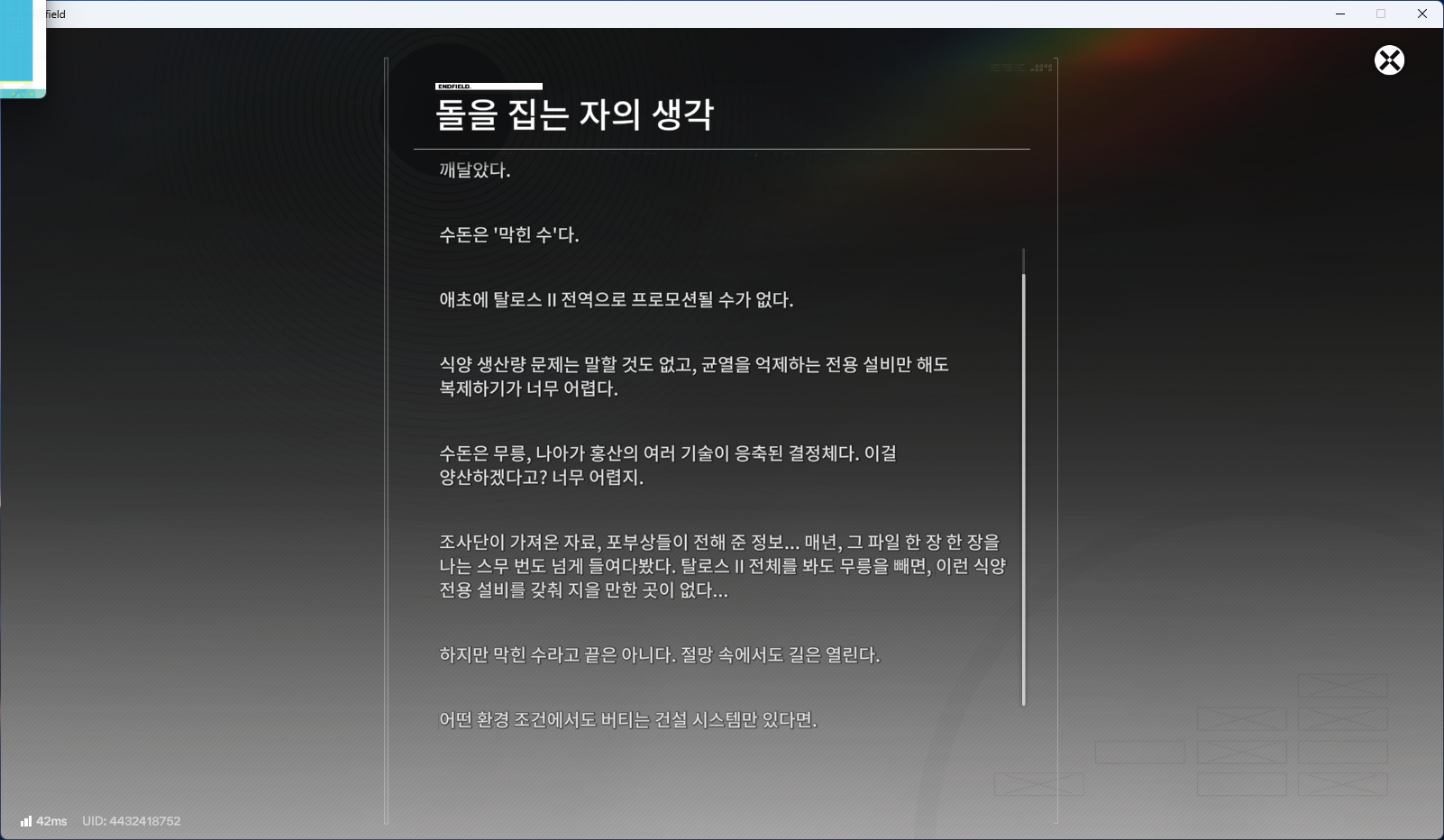Click the paragraph starting 식양 생산량 문제는
This screenshot has width=1444, height=840.
point(694,377)
